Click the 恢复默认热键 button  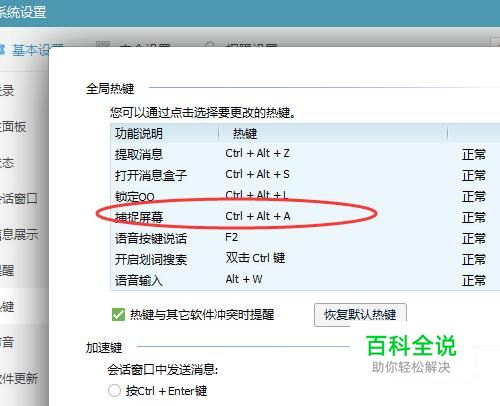pos(360,314)
